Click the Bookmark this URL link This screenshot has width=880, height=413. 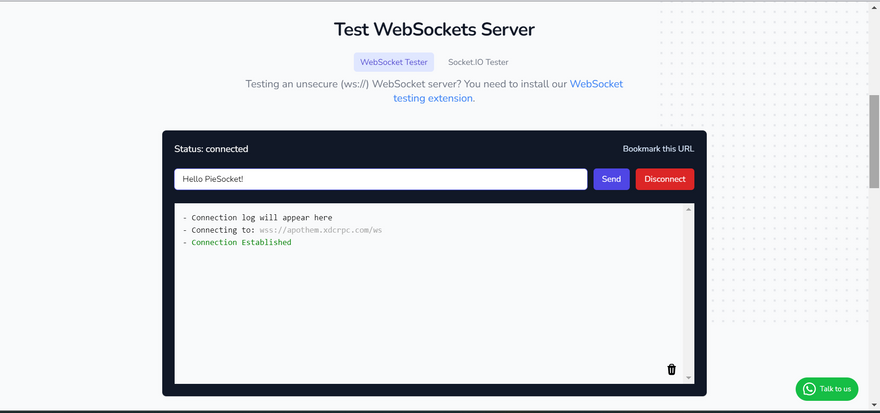click(658, 149)
